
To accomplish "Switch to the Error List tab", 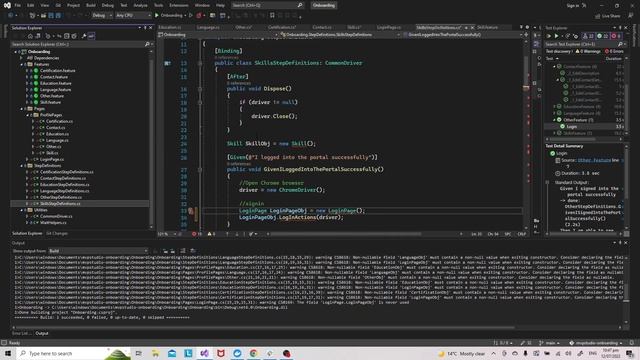I will coord(21,333).
